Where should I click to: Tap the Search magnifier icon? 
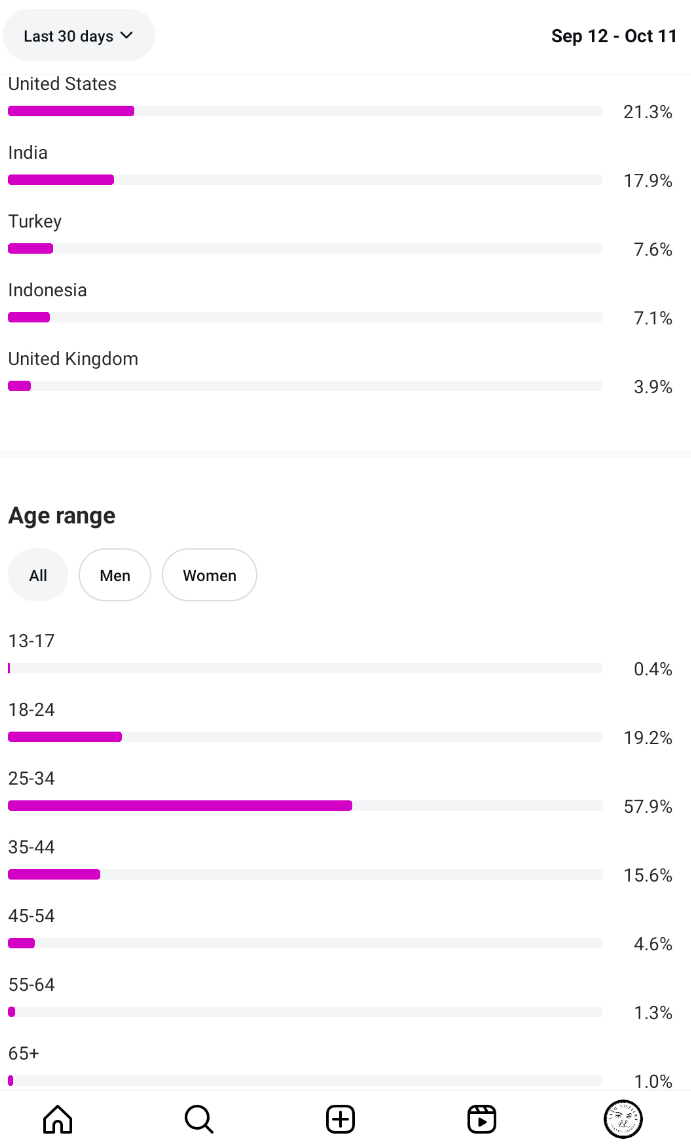tap(199, 1118)
